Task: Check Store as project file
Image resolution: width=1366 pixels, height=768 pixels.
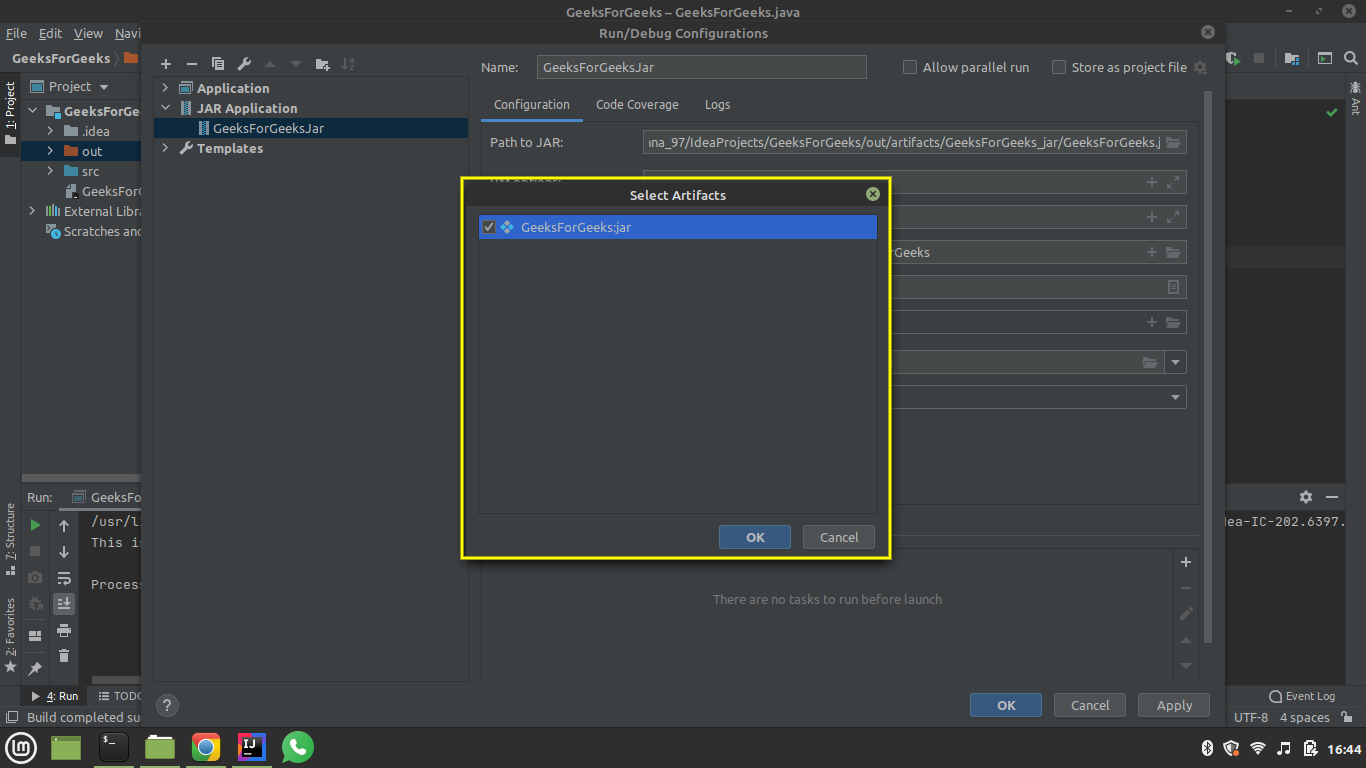Action: (x=1059, y=67)
